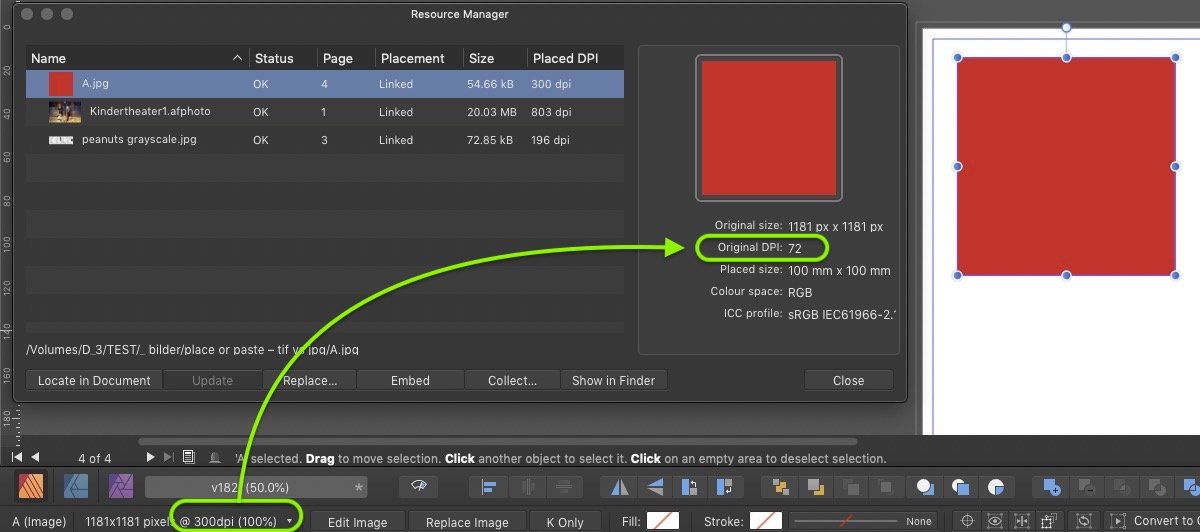Click the Add boolean operation icon
1200x532 pixels.
(x=1051, y=487)
